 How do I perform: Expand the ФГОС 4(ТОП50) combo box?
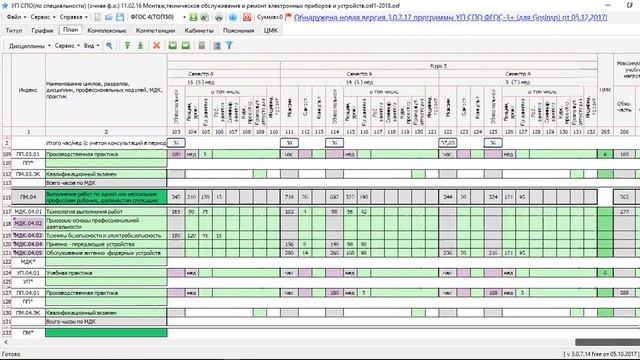coord(184,17)
